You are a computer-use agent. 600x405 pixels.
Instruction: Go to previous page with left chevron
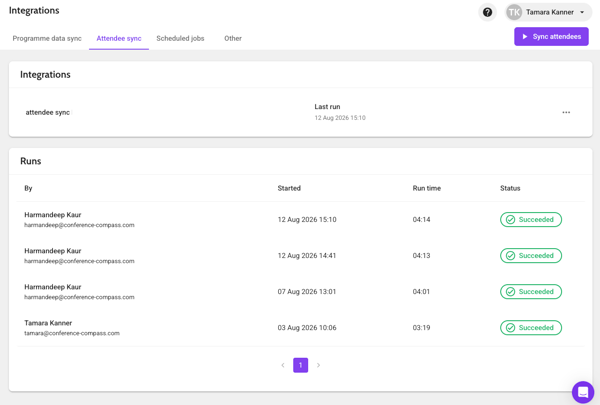[283, 365]
